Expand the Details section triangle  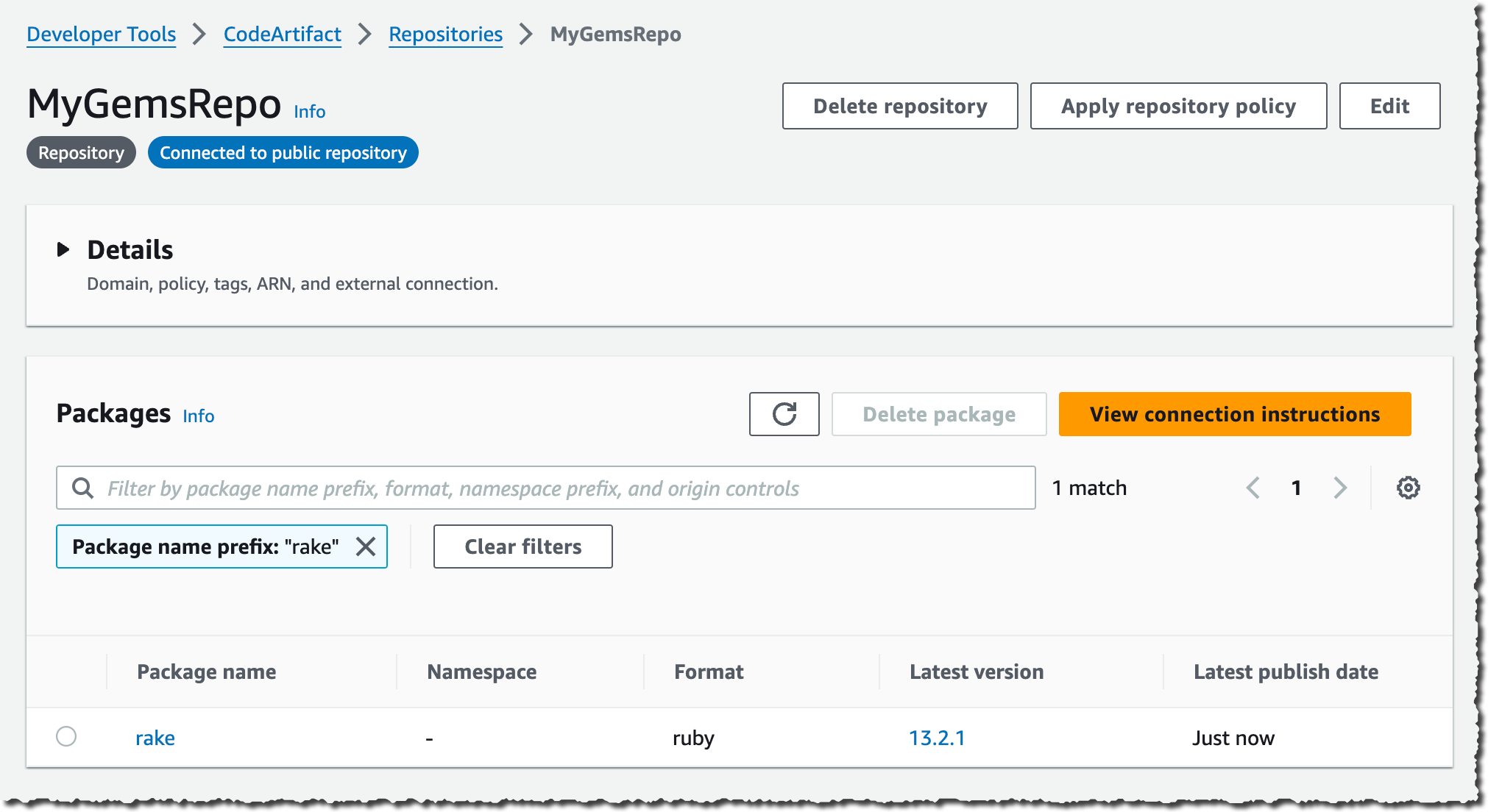coord(63,250)
